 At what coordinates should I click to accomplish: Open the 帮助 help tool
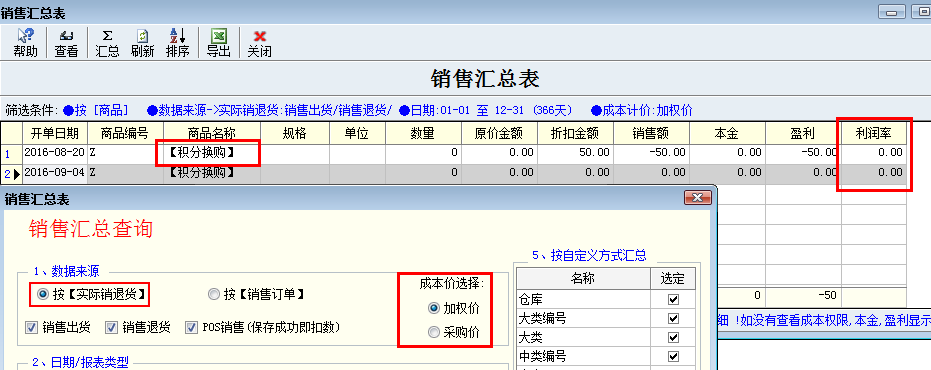[x=26, y=43]
